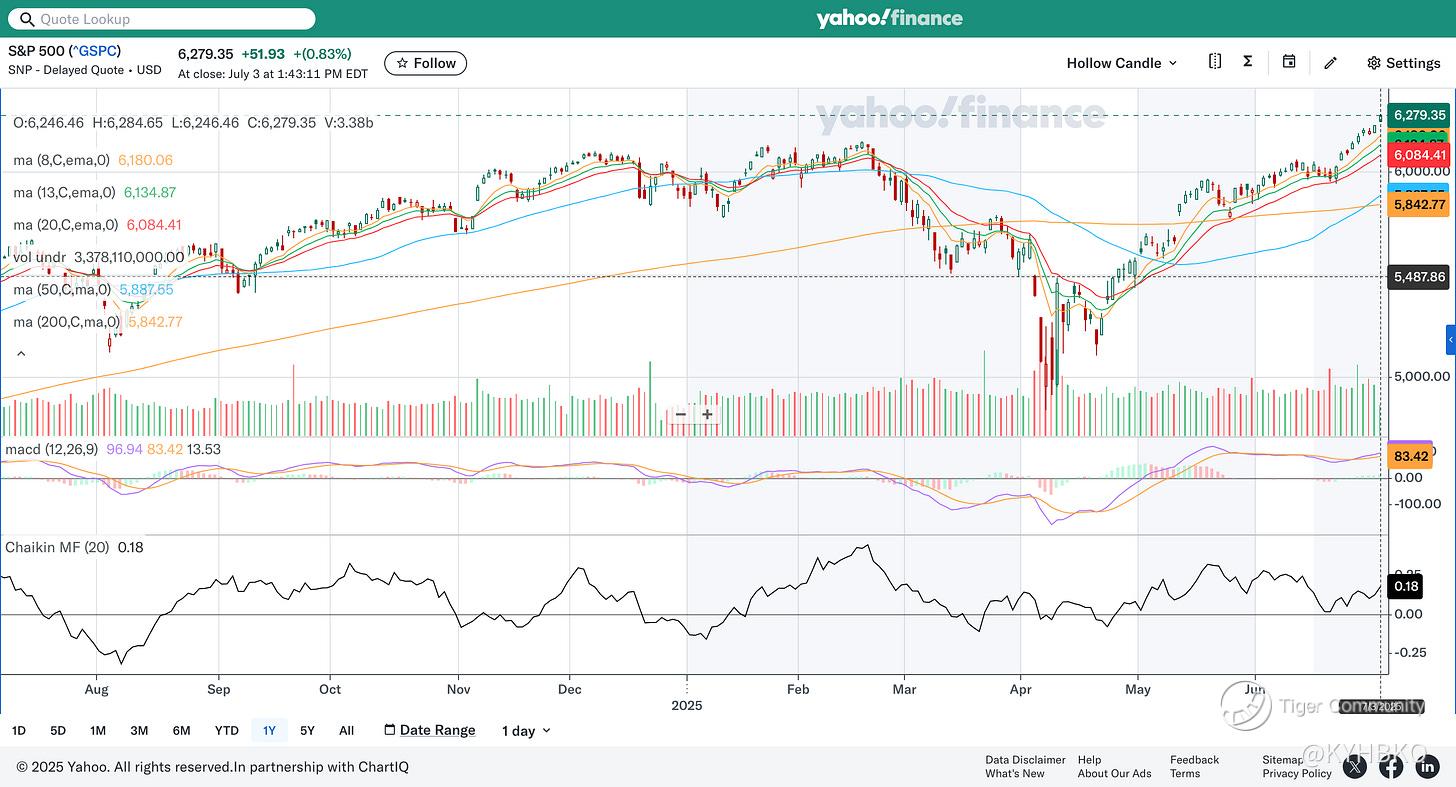Open chart Settings
The image size is (1456, 787).
point(1404,63)
